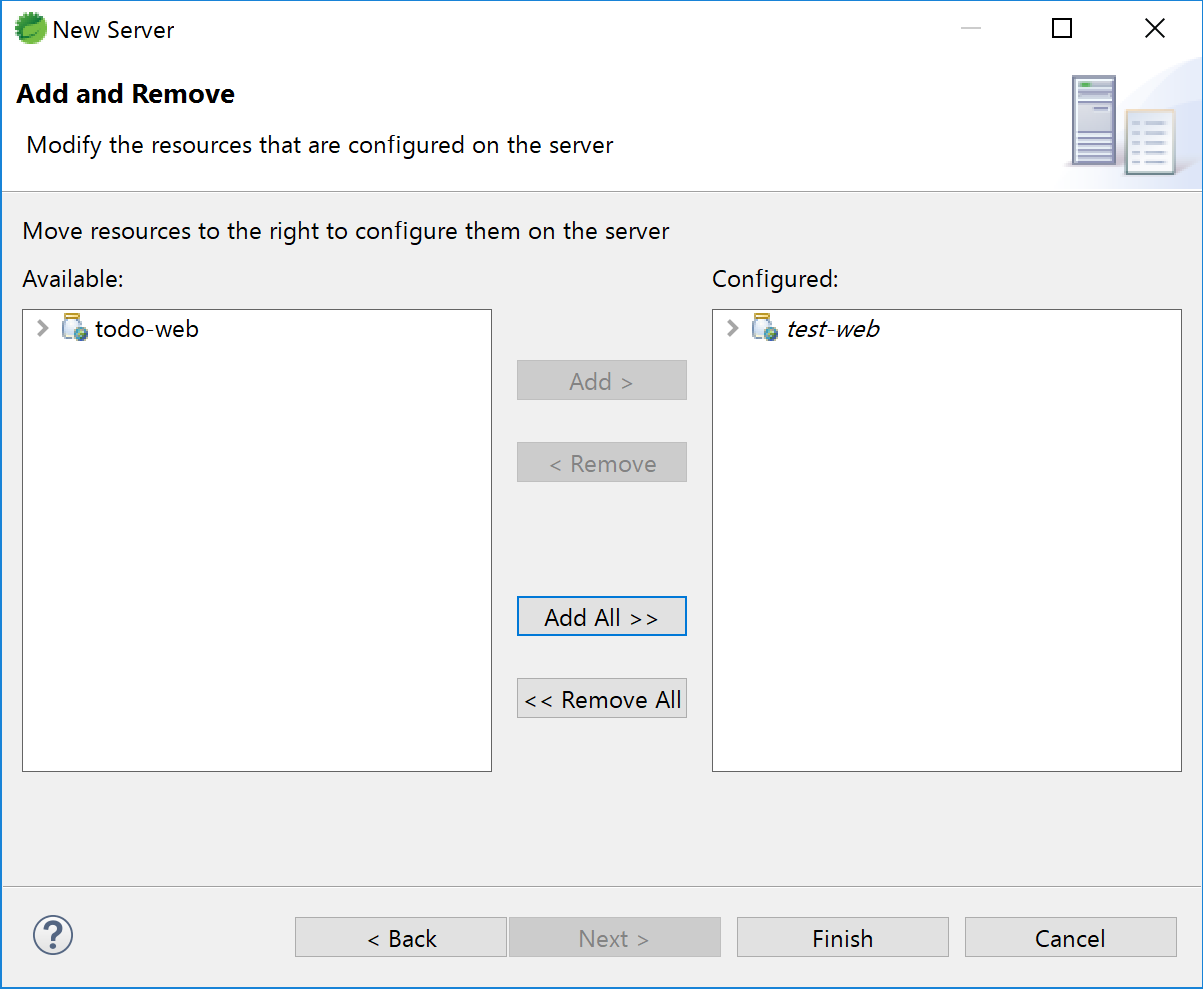
Task: Click the < Remove button
Action: pos(601,463)
